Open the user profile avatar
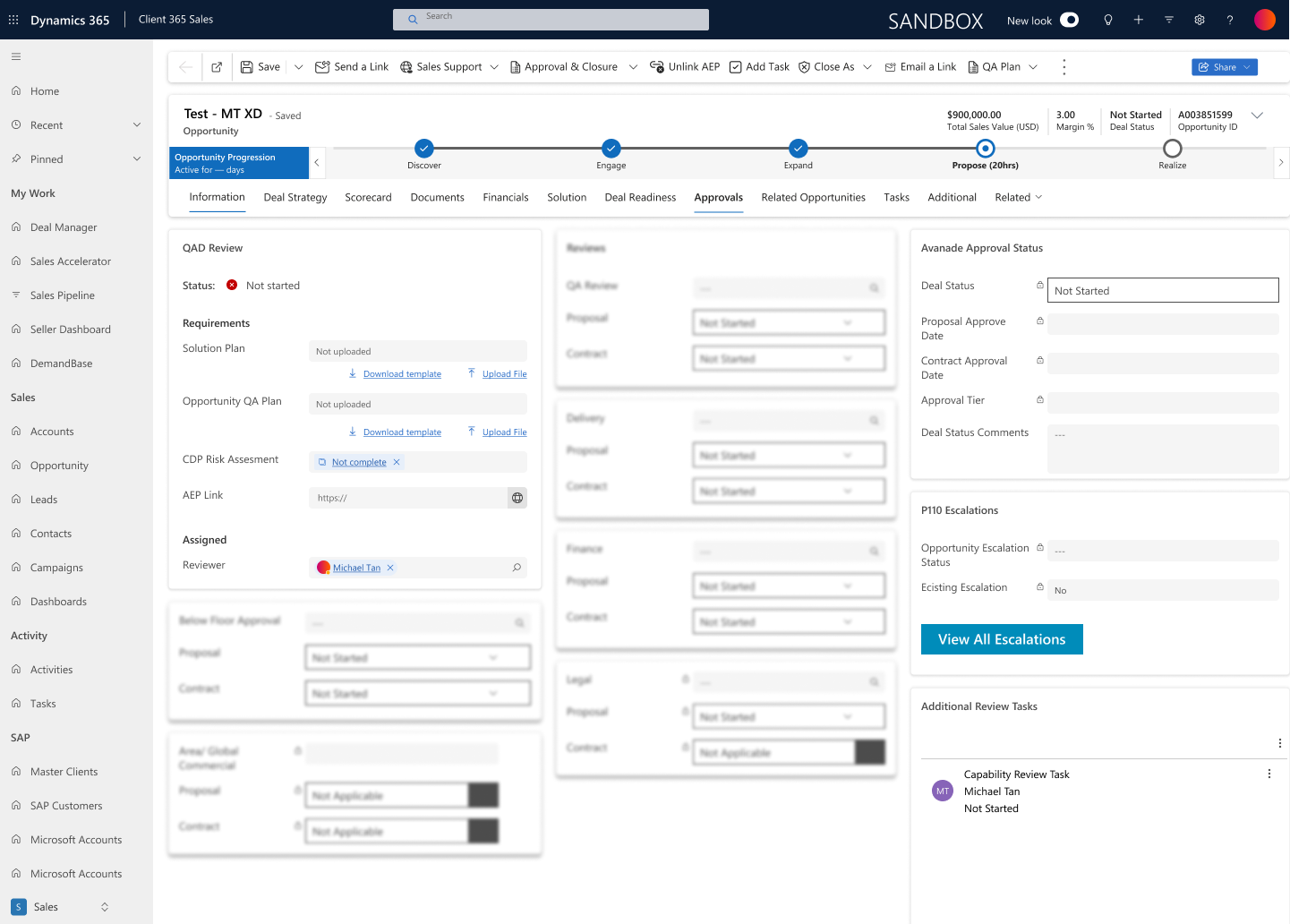The width and height of the screenshot is (1290, 924). tap(1265, 20)
